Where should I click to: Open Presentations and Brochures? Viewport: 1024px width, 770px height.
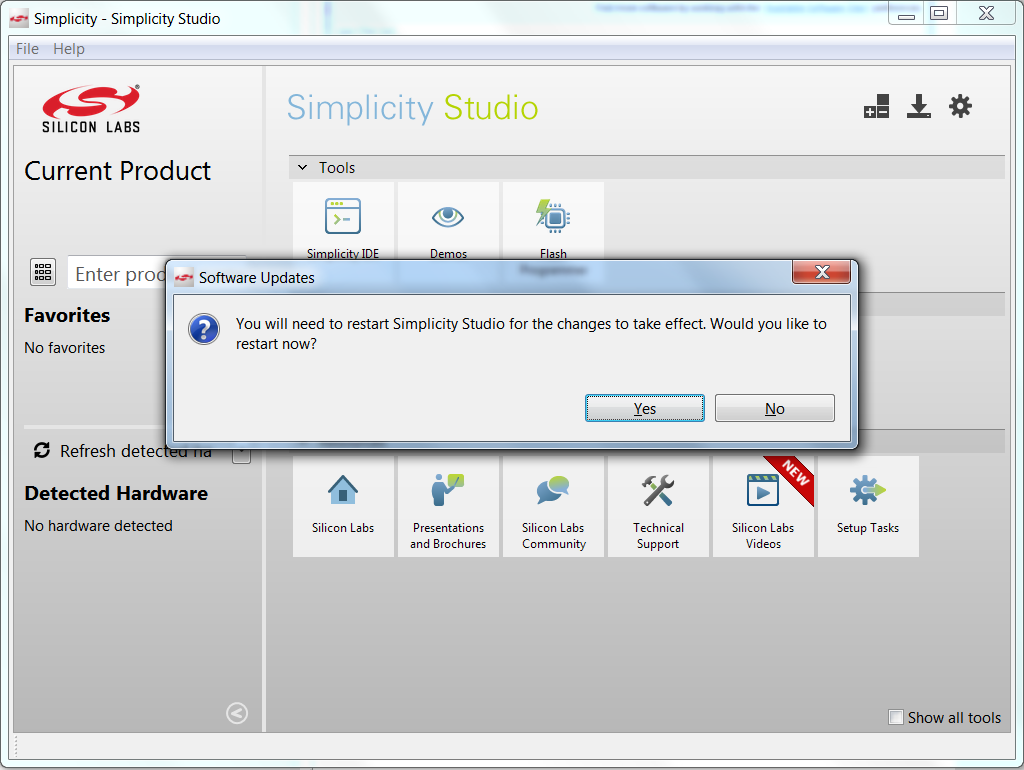pos(448,507)
